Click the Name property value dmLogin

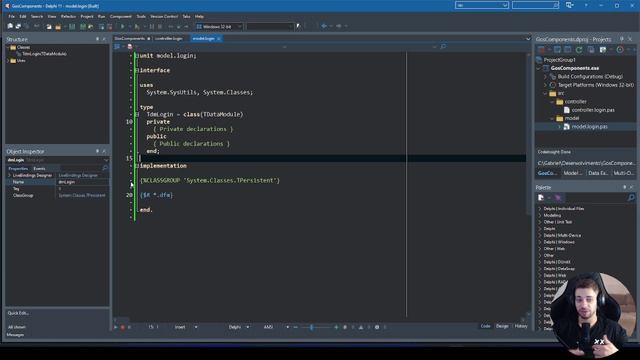[82, 182]
